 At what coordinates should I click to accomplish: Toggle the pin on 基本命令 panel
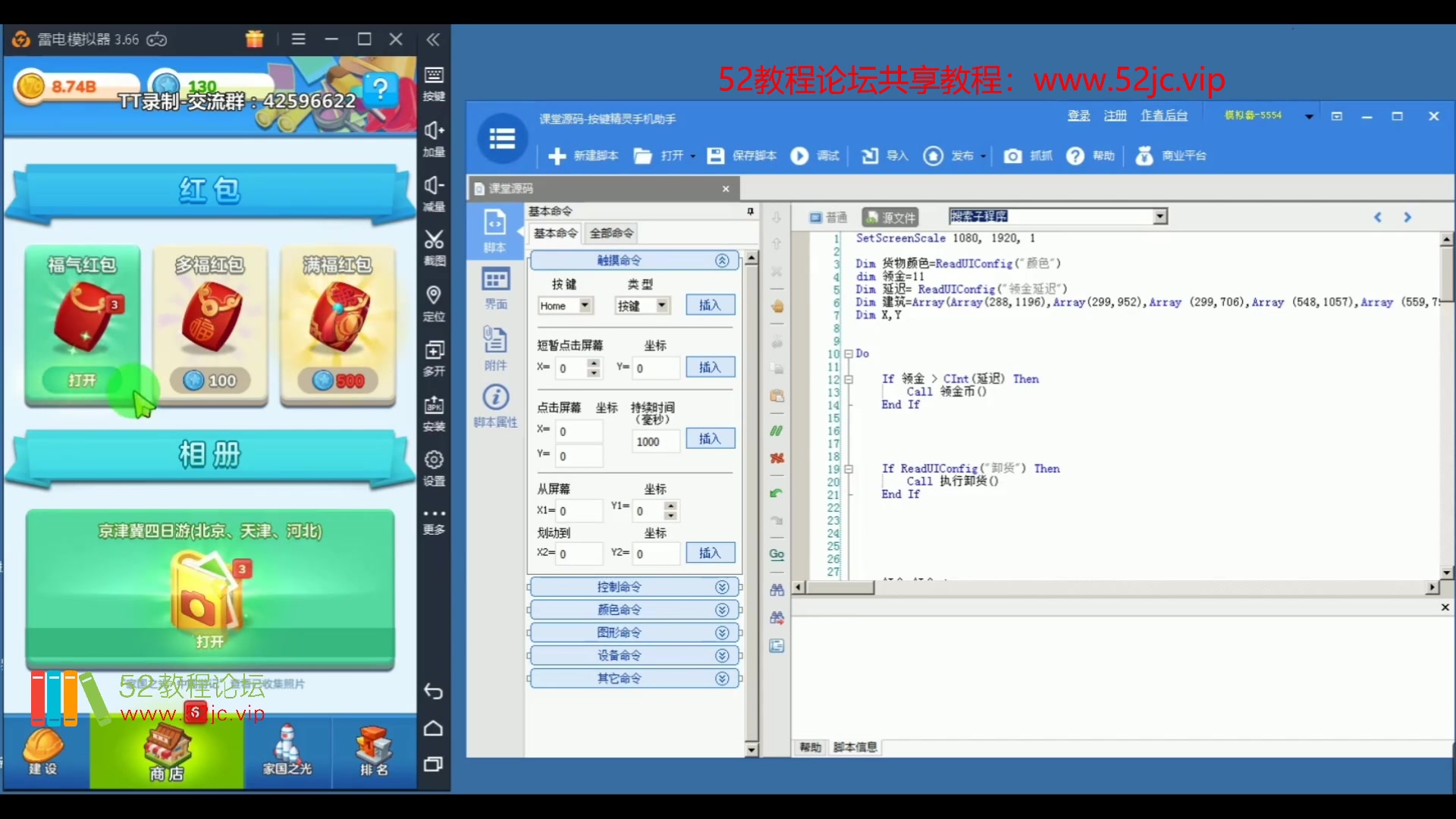750,212
